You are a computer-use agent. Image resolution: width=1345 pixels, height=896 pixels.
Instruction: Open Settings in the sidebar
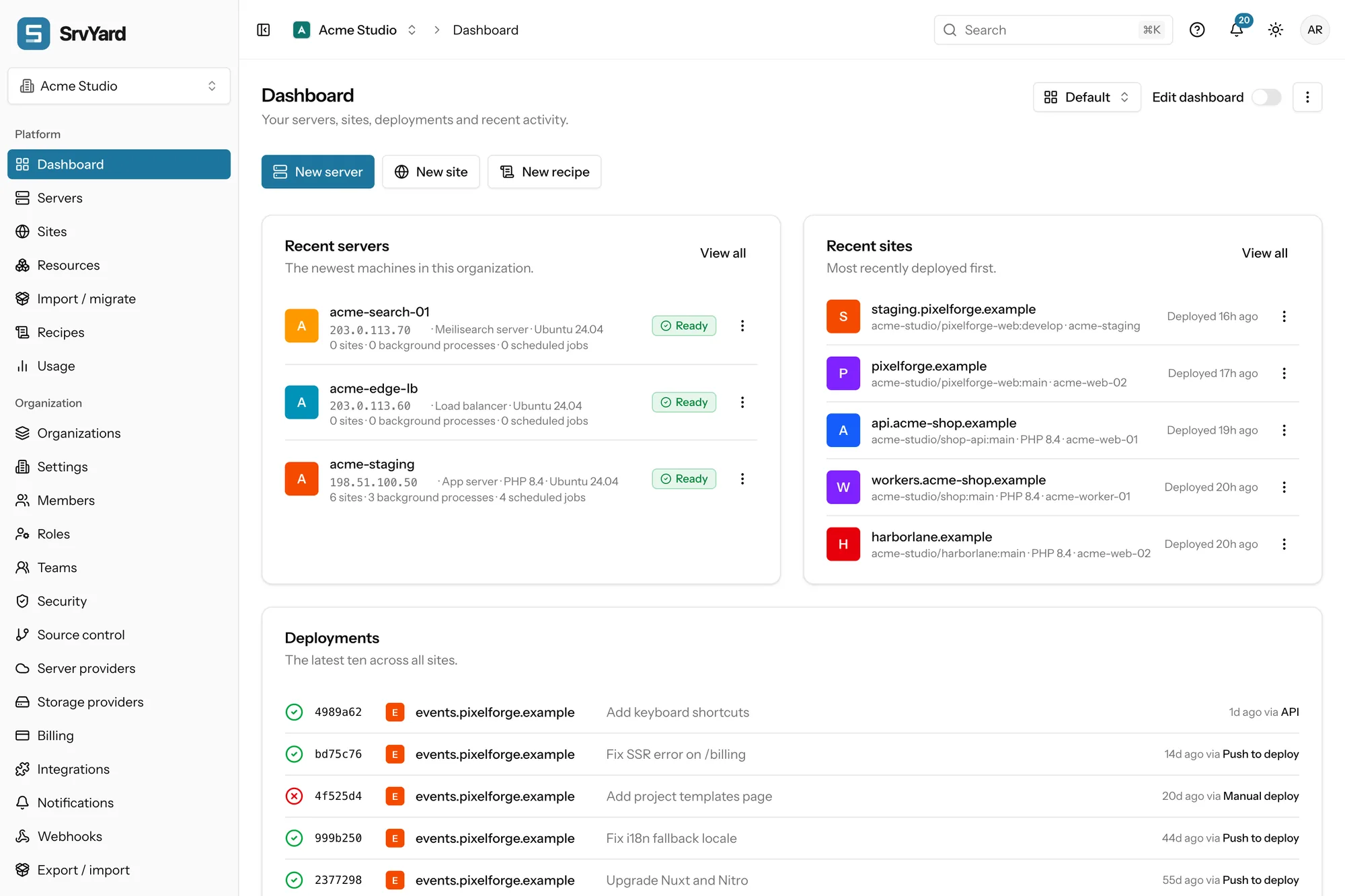point(119,466)
